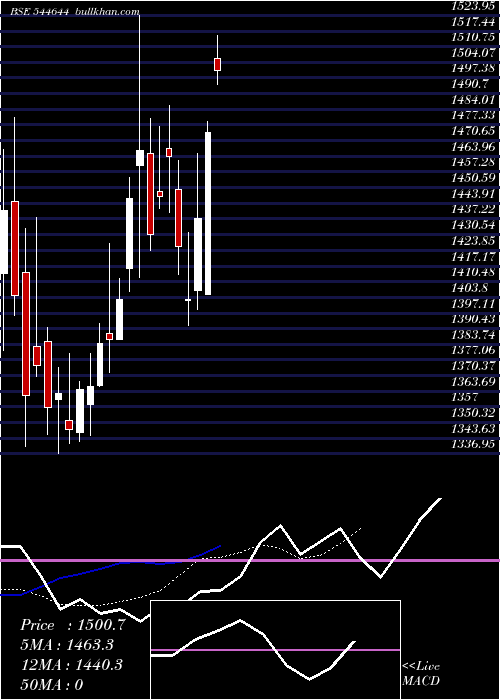Image resolution: width=500 pixels, height=700 pixels.
Task: Click the 1490.7 price level label
Action: [x=470, y=84]
